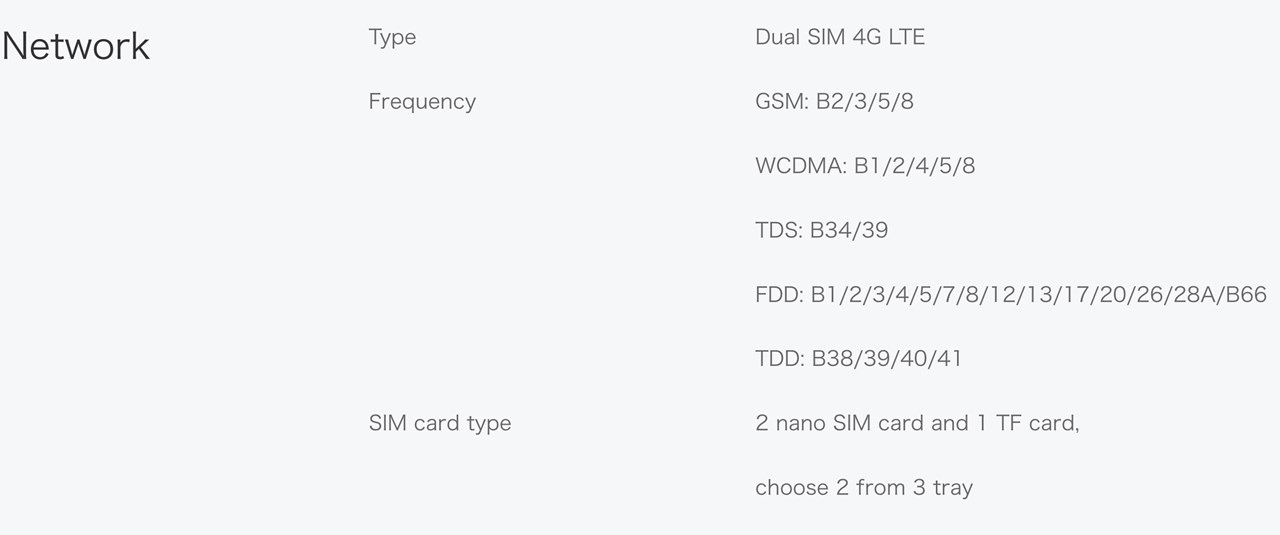Select the B2/3/5/8 GSM band values
This screenshot has width=1280, height=535.
[x=865, y=101]
